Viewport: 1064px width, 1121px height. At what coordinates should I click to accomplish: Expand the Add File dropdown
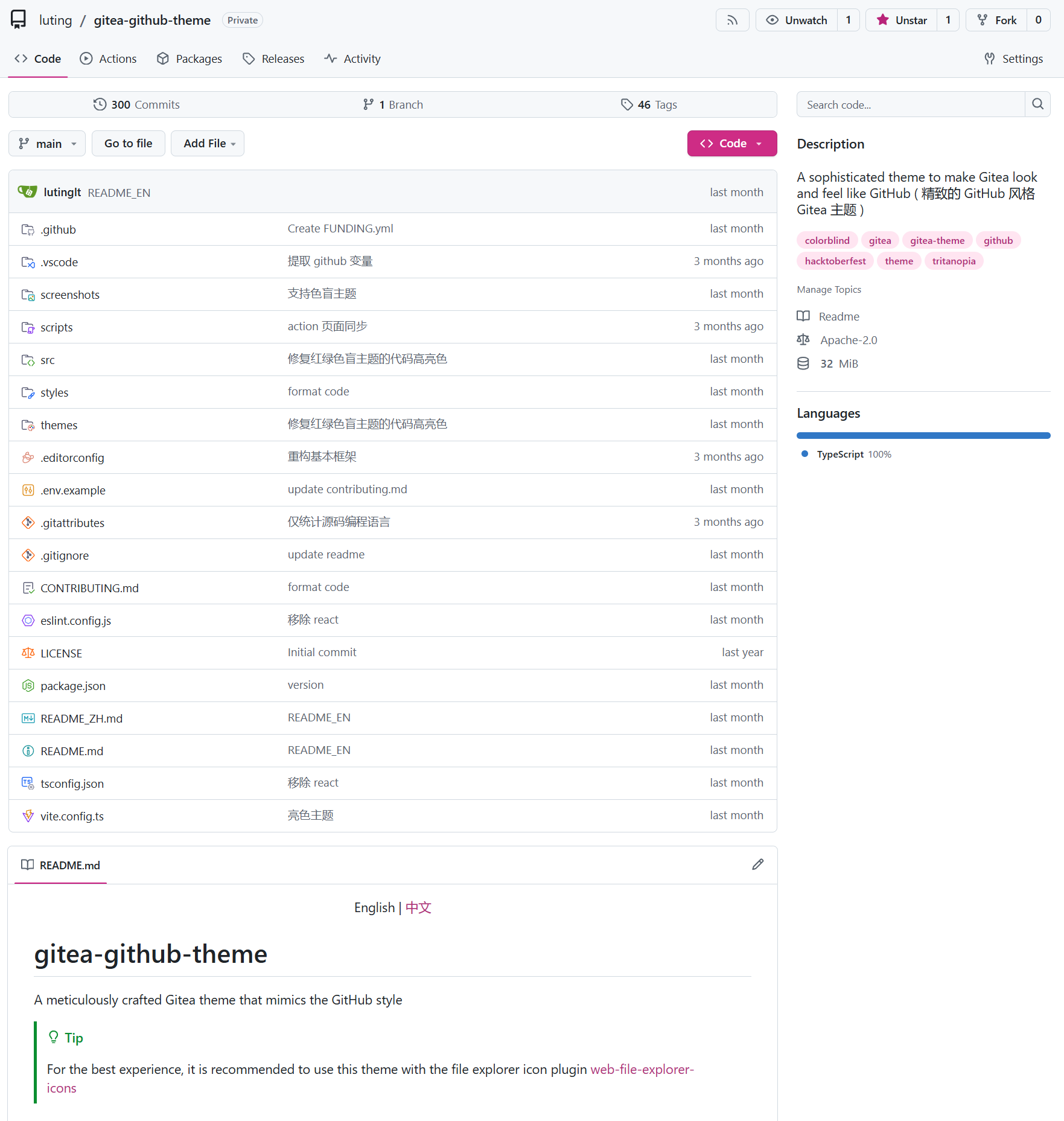click(208, 144)
